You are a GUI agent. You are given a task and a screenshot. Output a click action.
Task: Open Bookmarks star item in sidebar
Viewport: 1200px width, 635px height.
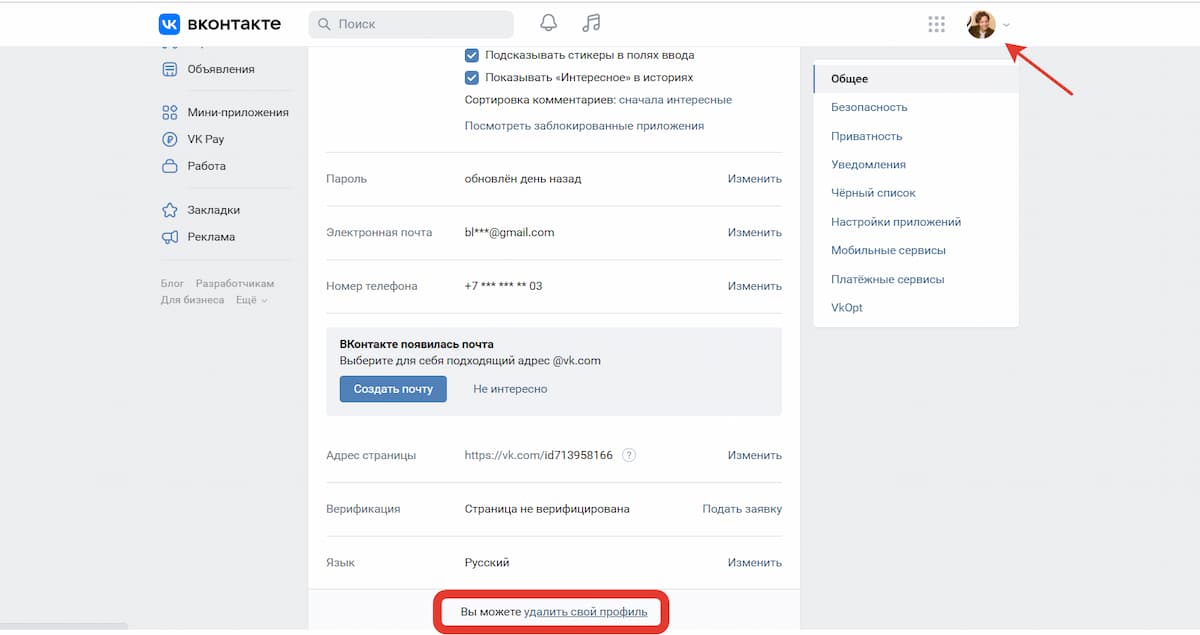[x=213, y=210]
